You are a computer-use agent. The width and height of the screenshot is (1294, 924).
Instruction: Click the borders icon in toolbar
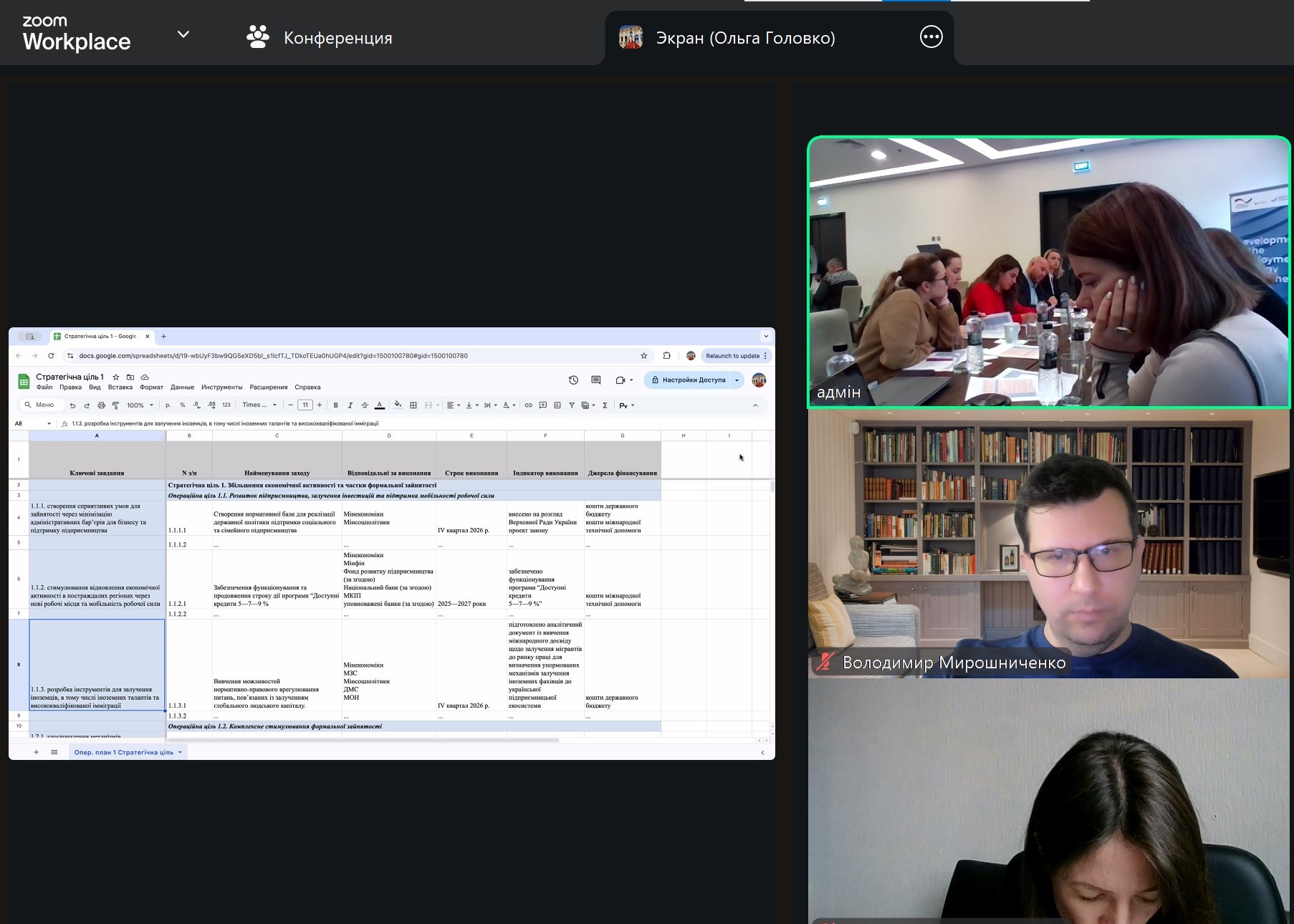tap(413, 405)
